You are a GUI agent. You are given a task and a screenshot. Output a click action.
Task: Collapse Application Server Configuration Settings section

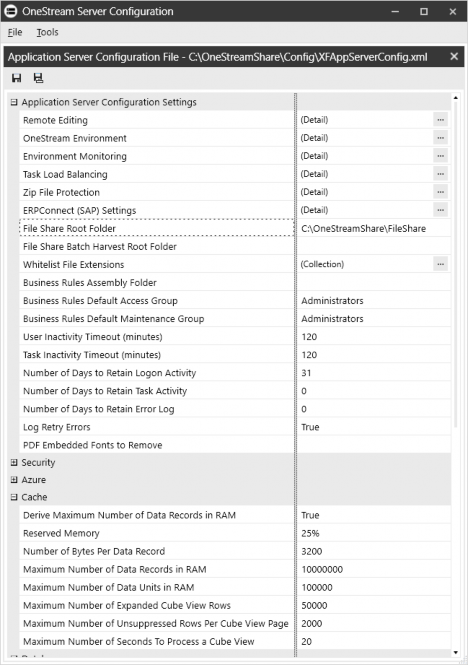point(14,102)
